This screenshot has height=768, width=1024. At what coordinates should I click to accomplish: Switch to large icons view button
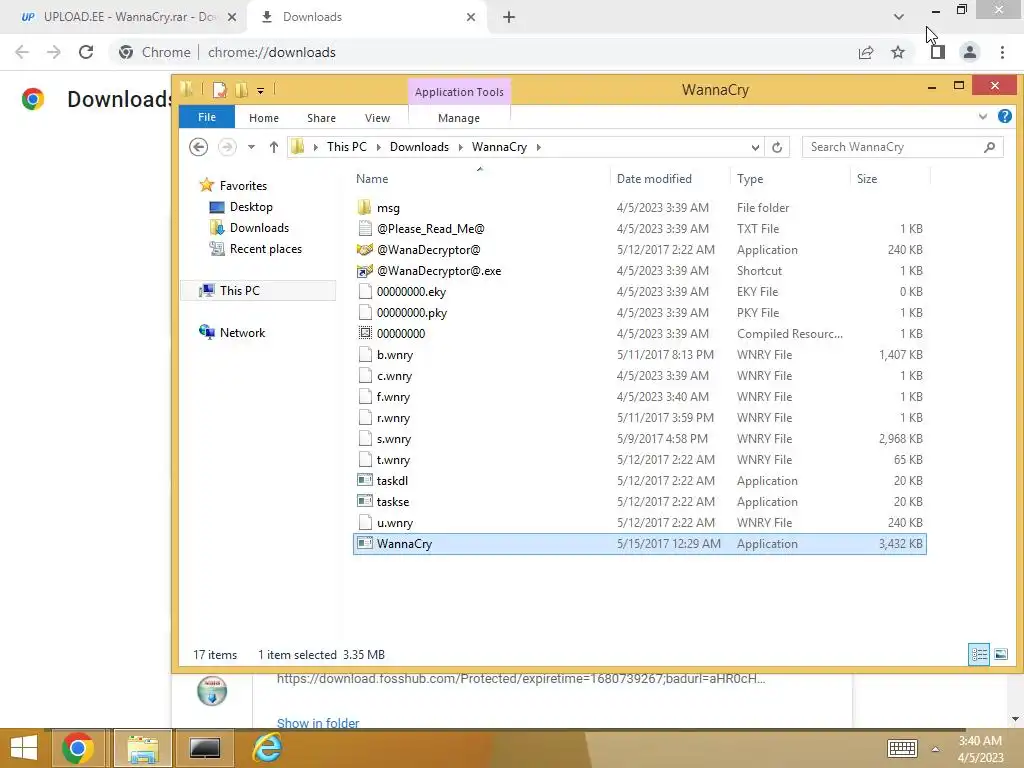(1000, 654)
